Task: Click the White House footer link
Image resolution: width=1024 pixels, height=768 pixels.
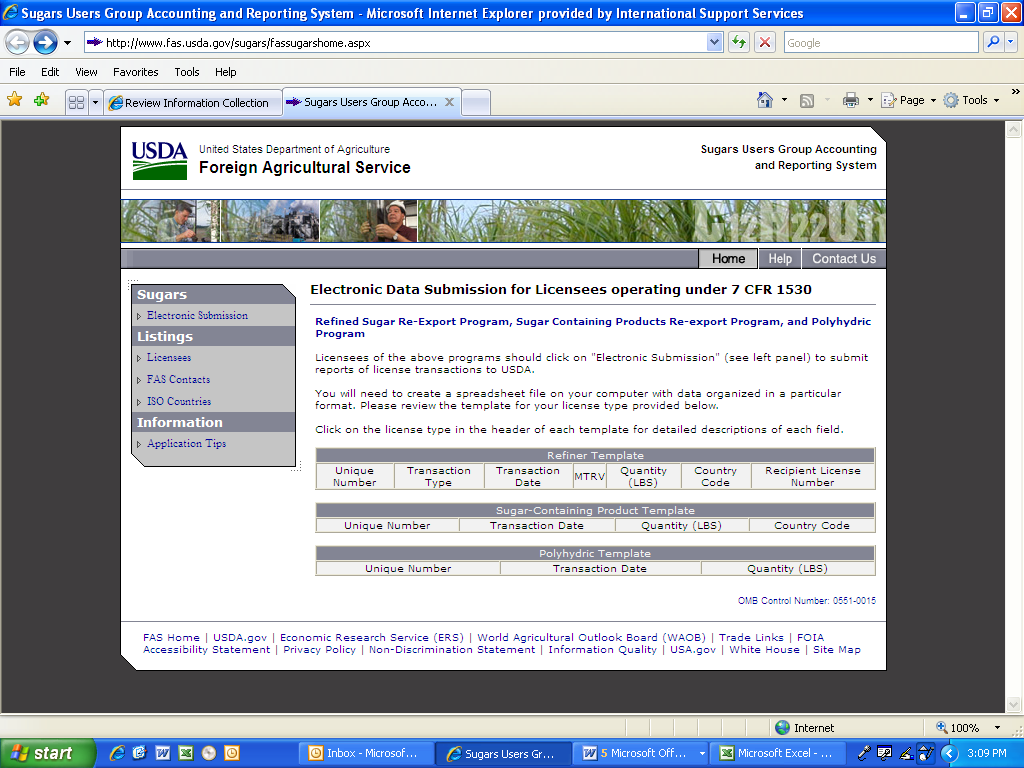Action: point(764,650)
